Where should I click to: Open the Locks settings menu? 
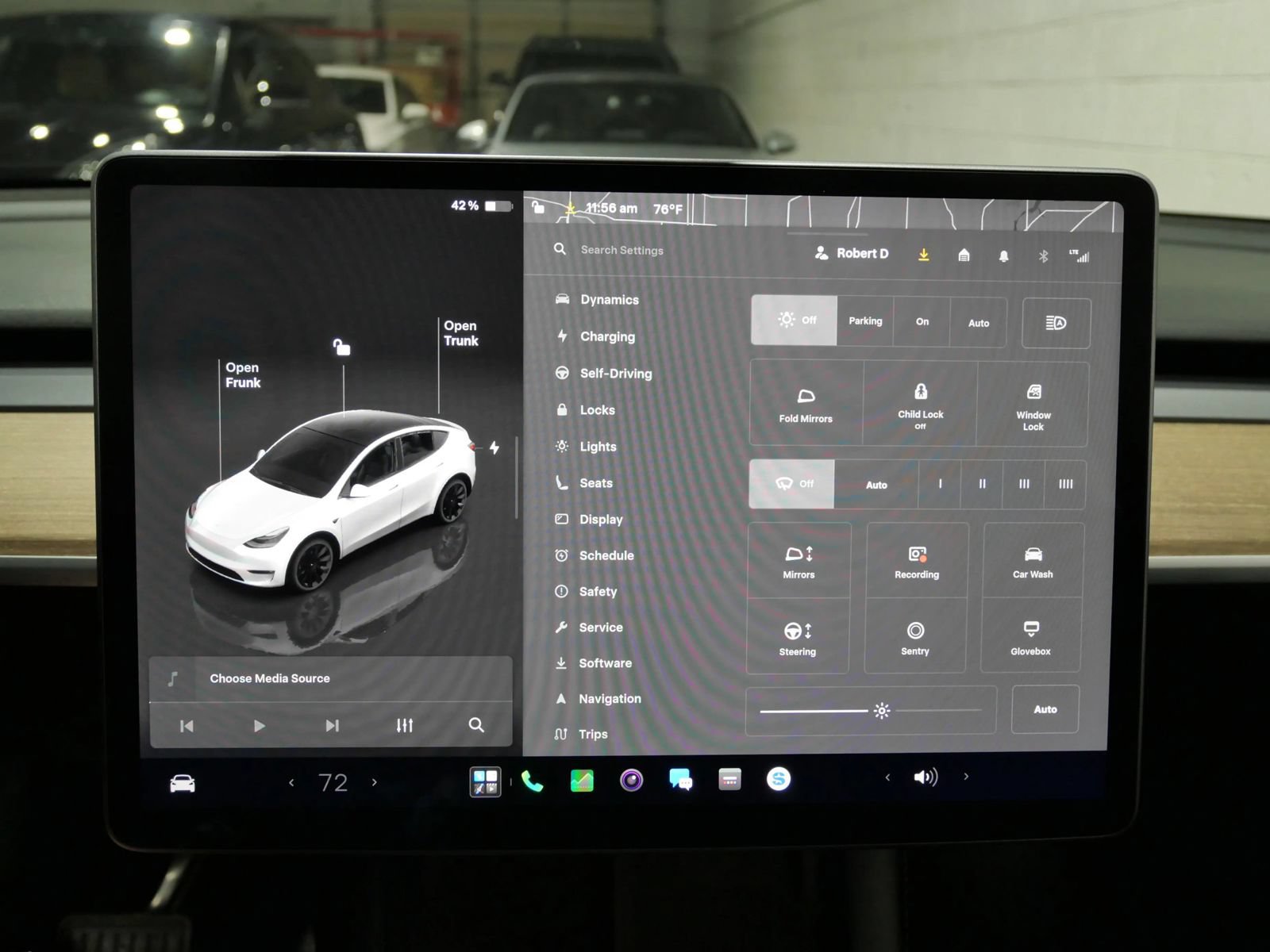[x=585, y=410]
